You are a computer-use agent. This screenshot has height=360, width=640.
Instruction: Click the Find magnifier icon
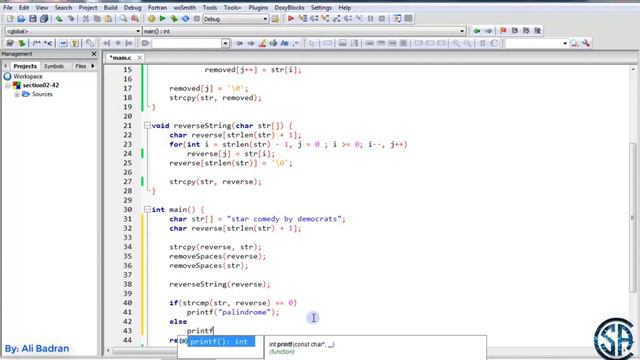click(123, 19)
